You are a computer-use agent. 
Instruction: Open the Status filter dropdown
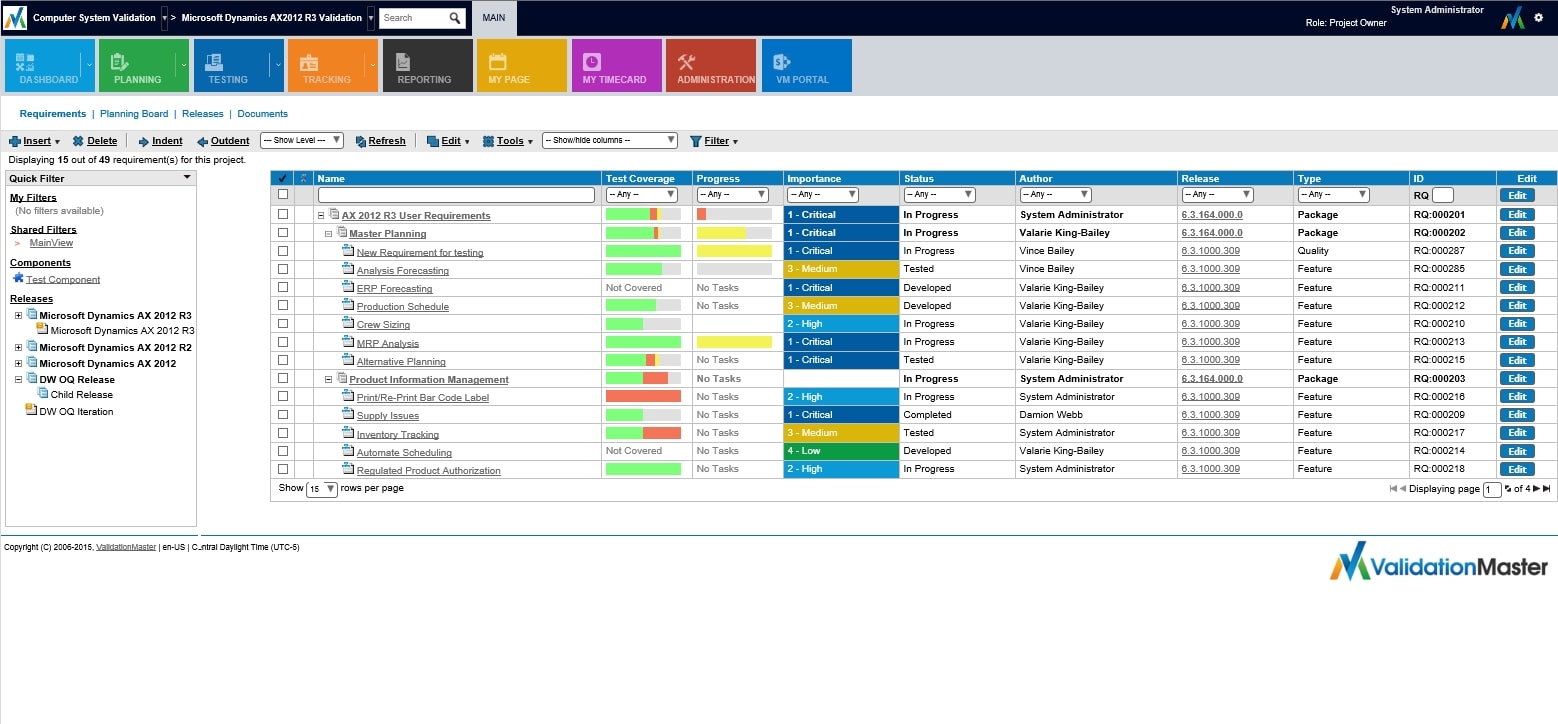(938, 195)
